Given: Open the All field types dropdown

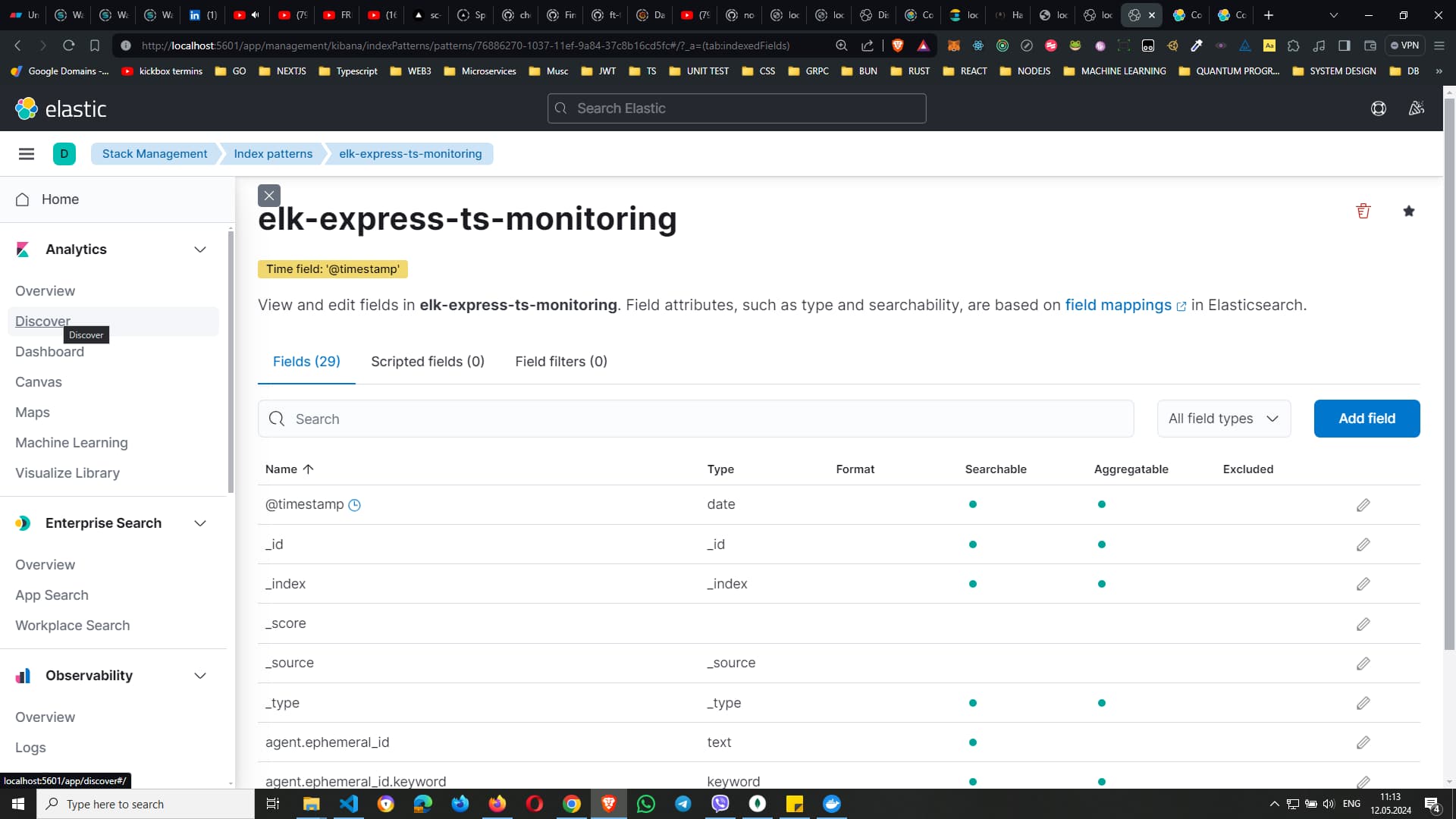Looking at the screenshot, I should click(x=1223, y=419).
